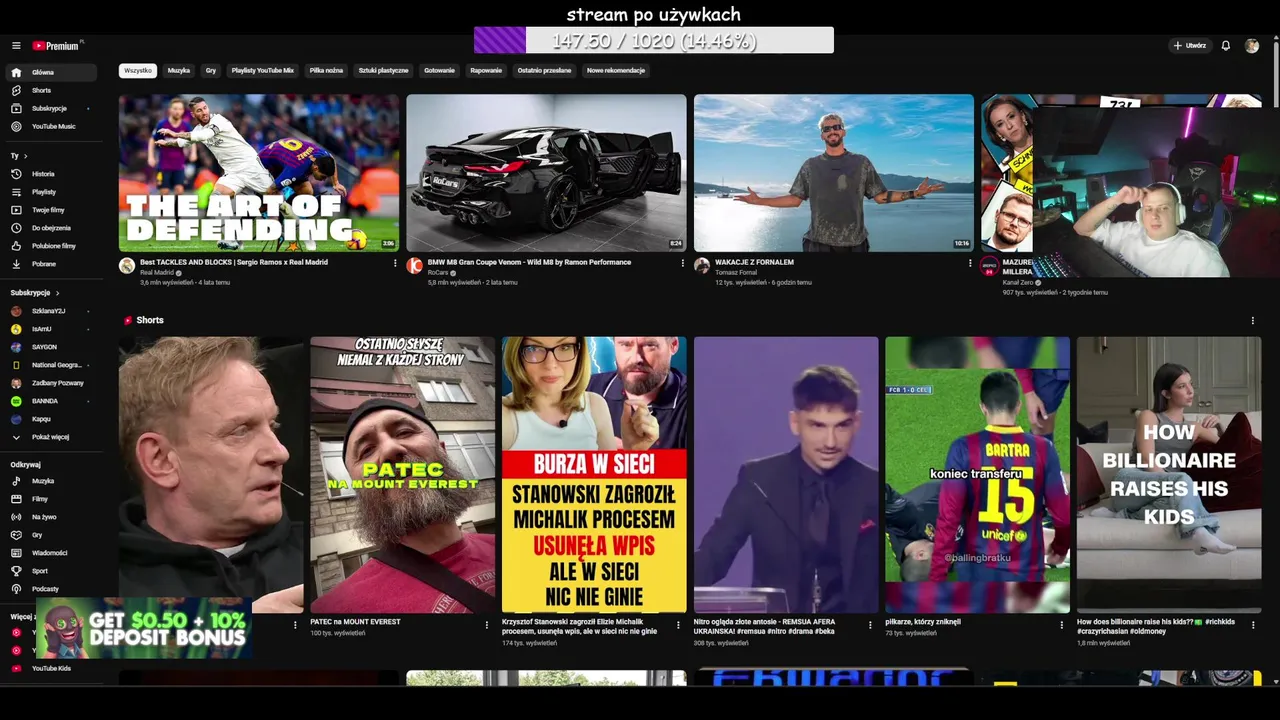Select the Nowe rekomendacje chip
This screenshot has width=1280, height=720.
point(616,71)
